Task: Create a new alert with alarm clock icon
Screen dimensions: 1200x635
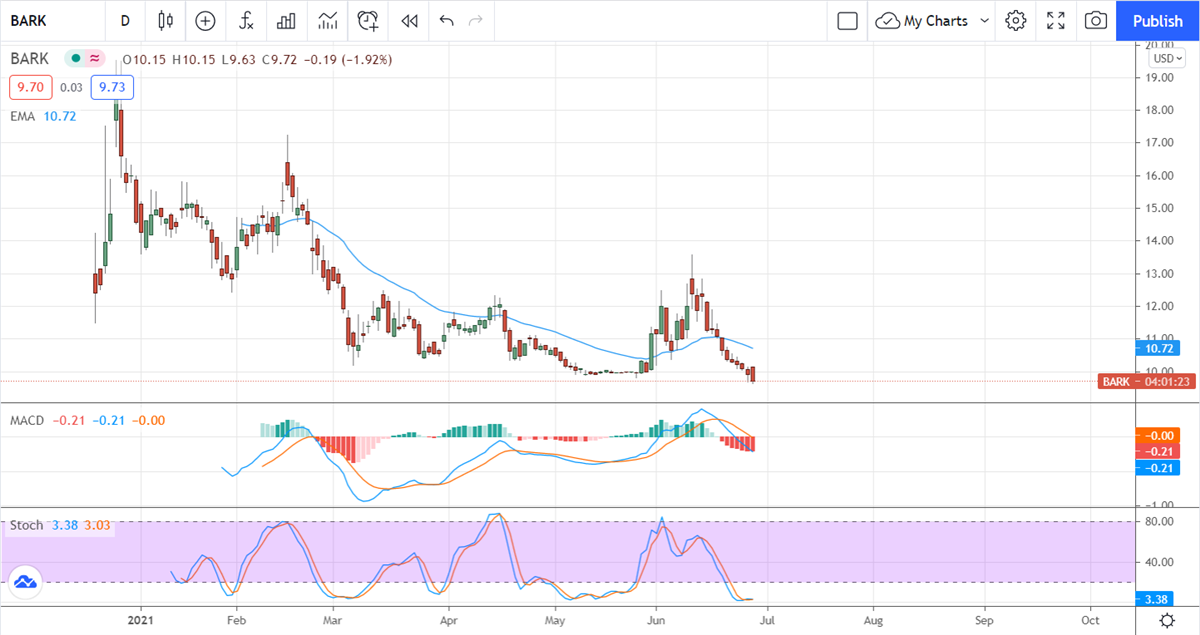Action: [x=368, y=20]
